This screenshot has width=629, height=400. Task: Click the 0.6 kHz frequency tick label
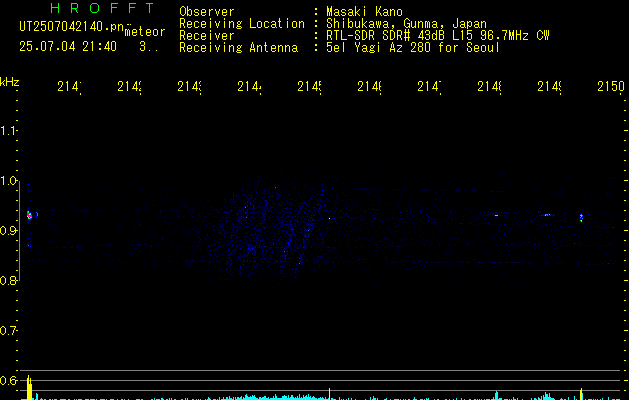(x=8, y=380)
